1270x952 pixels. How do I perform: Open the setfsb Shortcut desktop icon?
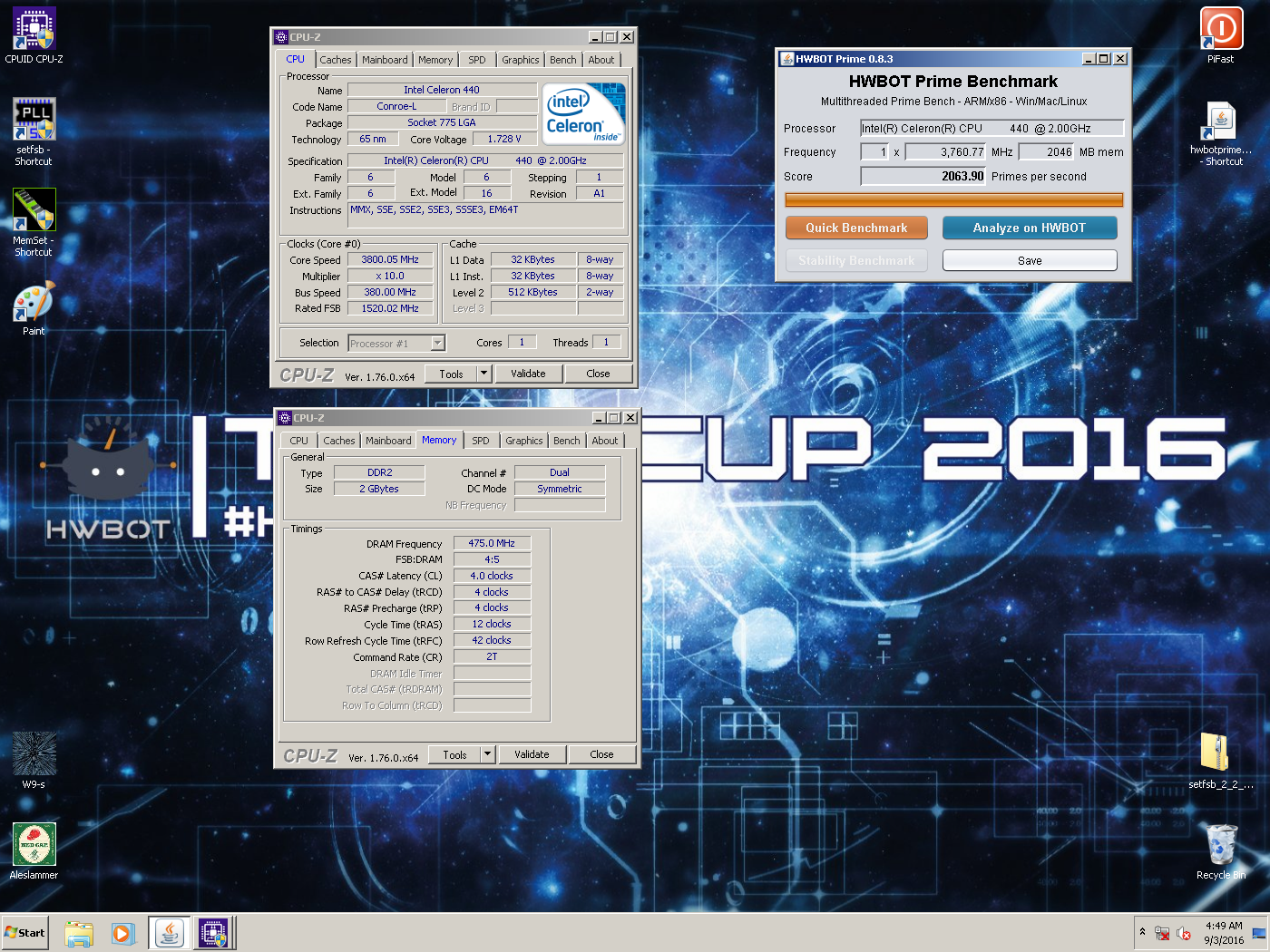(x=34, y=132)
